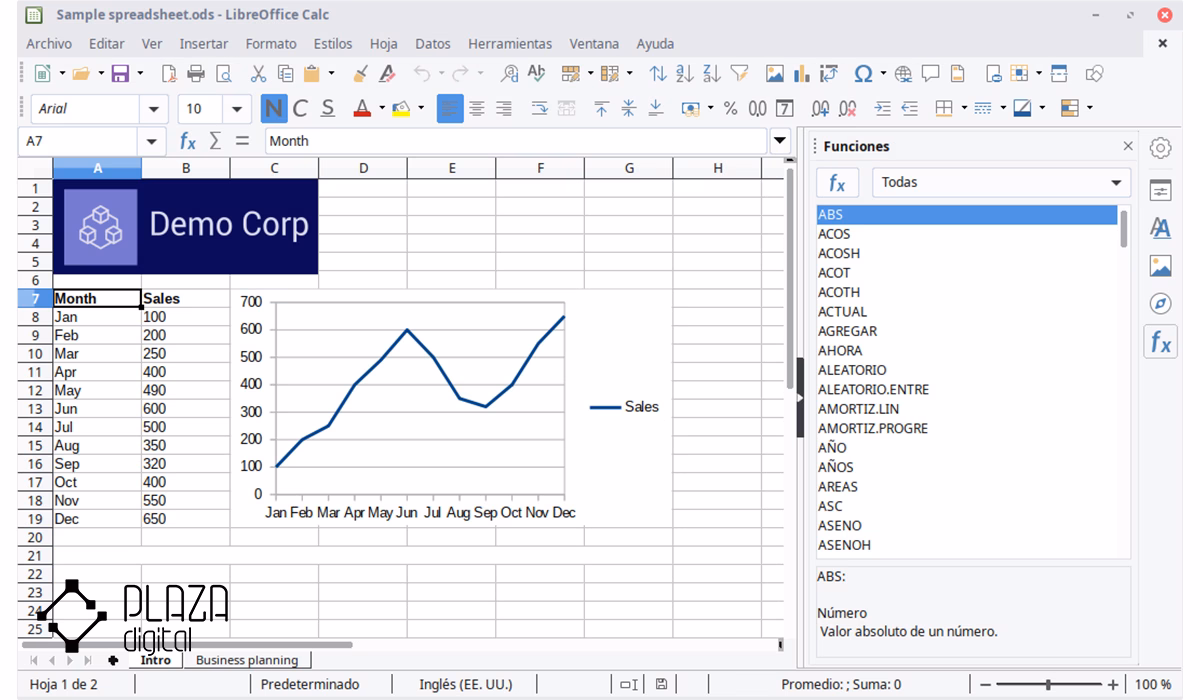This screenshot has height=700, width=1200.
Task: Click the Insert comment speech bubble icon
Action: coord(930,73)
